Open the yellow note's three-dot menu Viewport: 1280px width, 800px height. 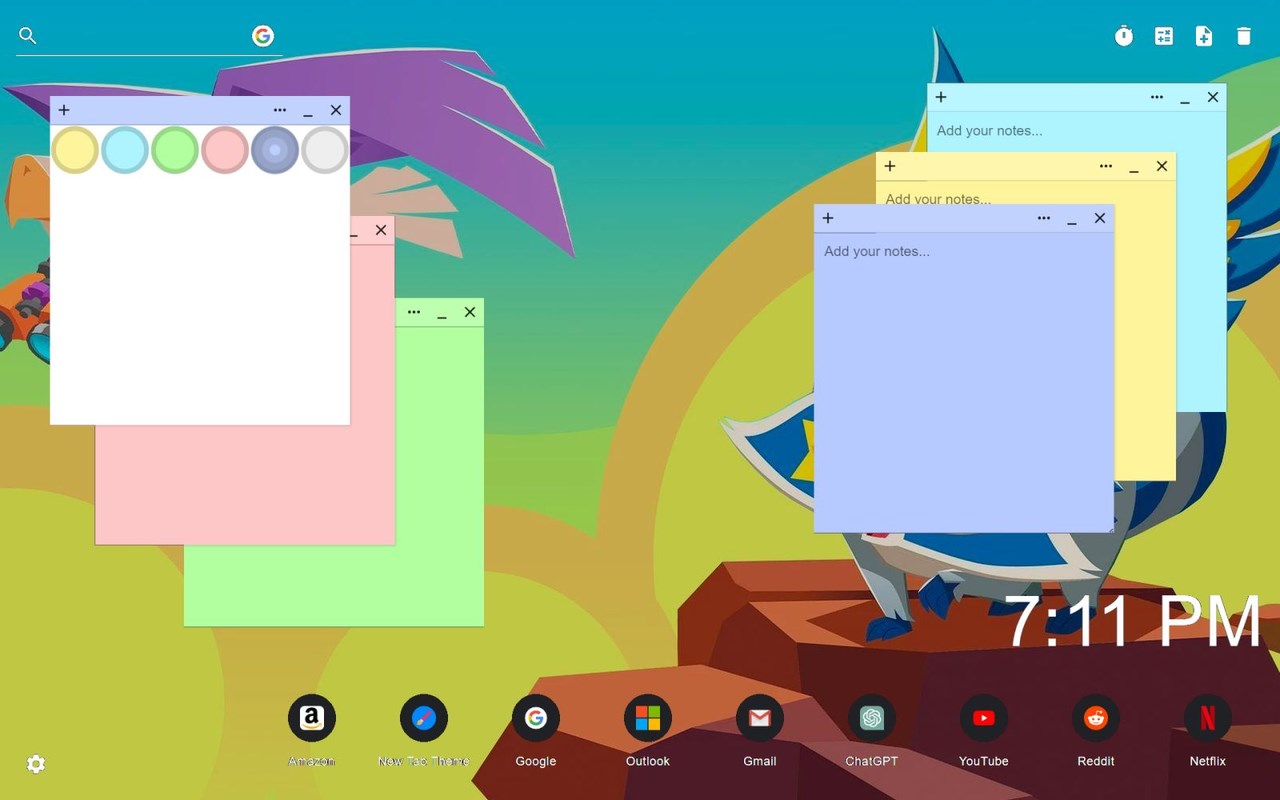point(1106,166)
